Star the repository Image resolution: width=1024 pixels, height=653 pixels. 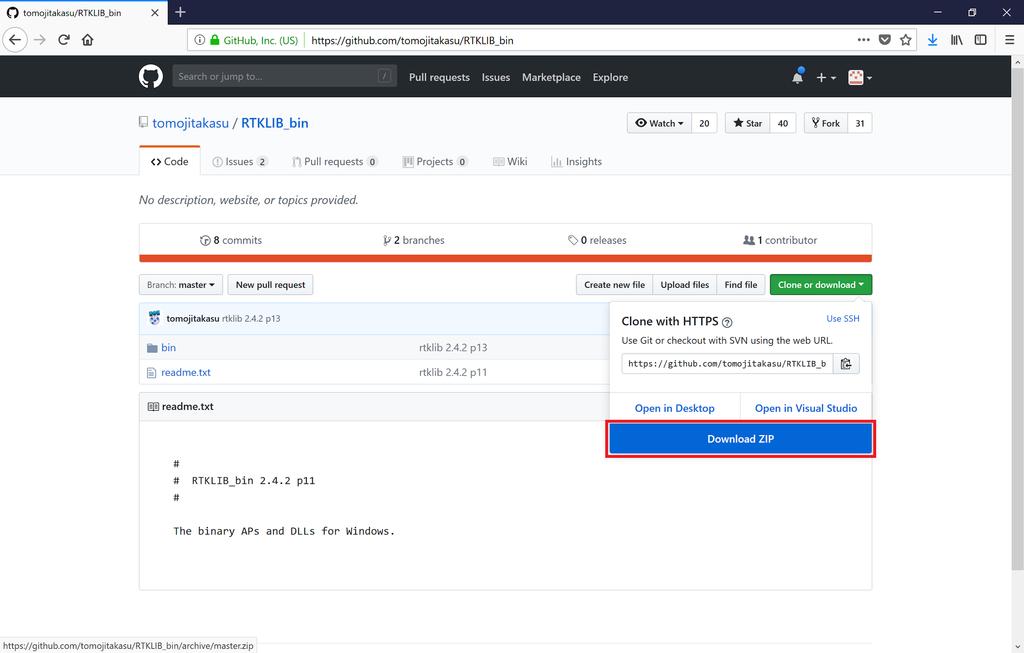click(748, 123)
